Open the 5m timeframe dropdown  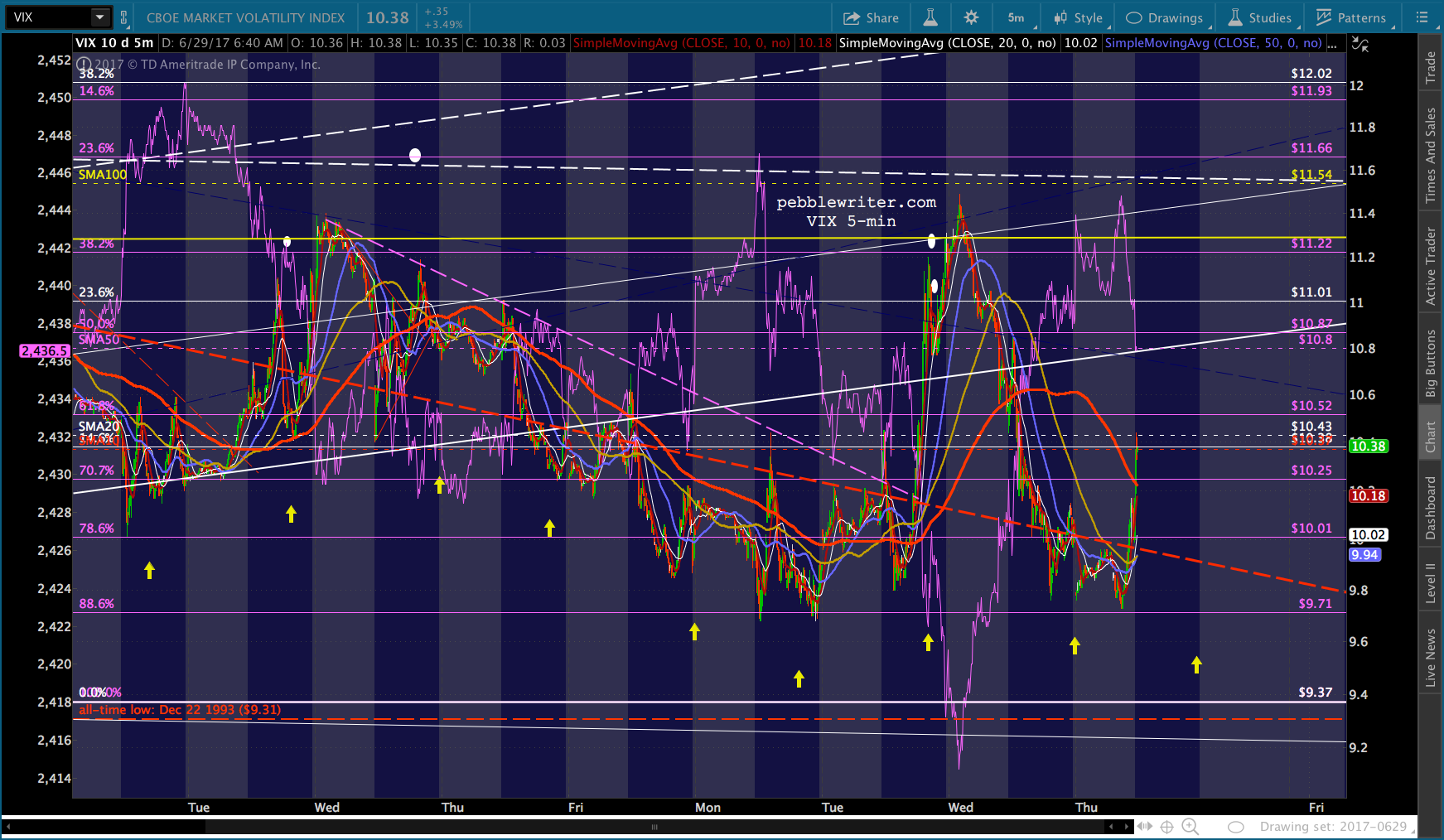tap(1017, 17)
